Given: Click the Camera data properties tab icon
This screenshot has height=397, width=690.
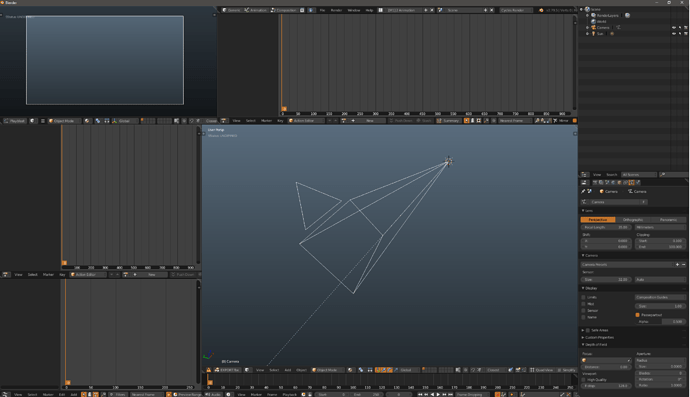Looking at the screenshot, I should coord(631,182).
